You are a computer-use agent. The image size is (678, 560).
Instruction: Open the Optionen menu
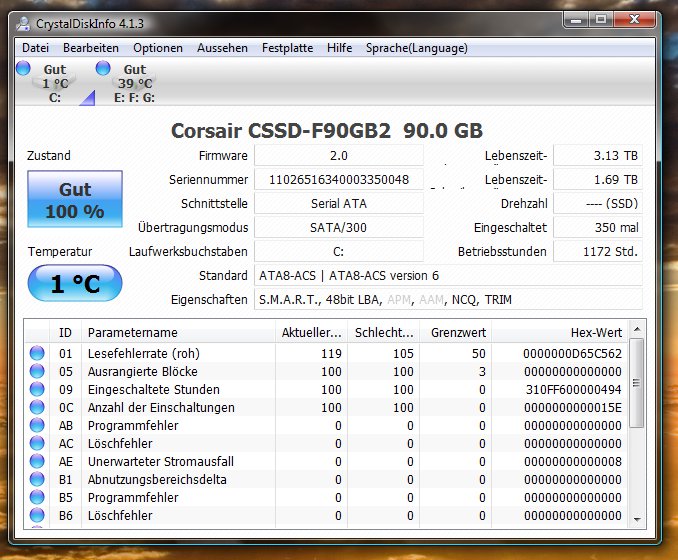click(x=158, y=48)
